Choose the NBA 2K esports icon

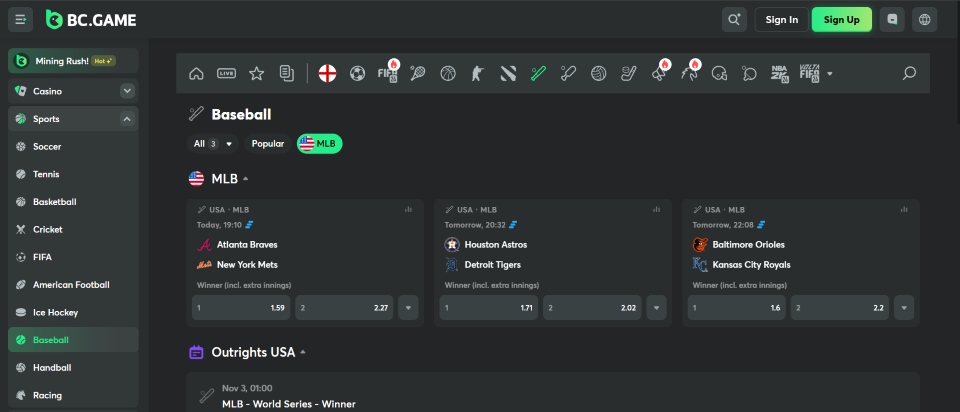pos(779,73)
